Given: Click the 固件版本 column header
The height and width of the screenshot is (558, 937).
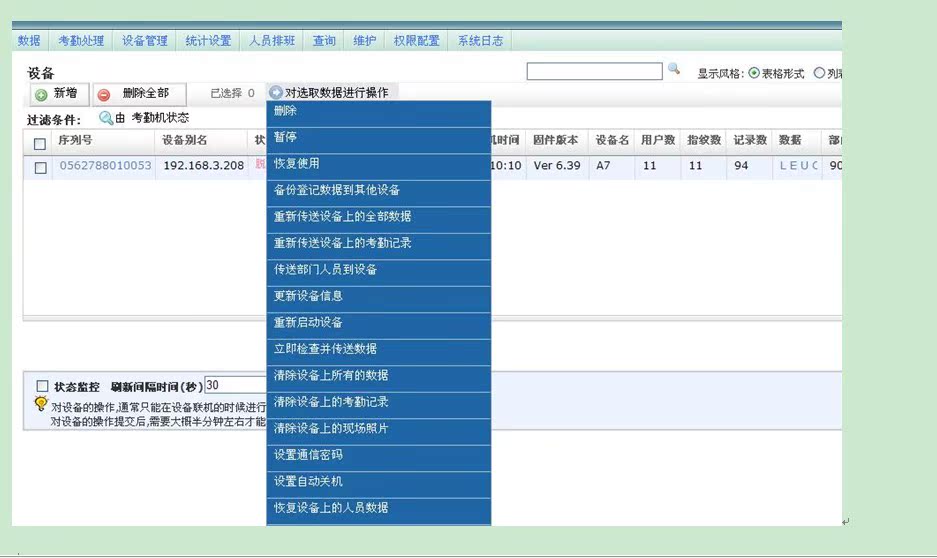Looking at the screenshot, I should [x=556, y=140].
